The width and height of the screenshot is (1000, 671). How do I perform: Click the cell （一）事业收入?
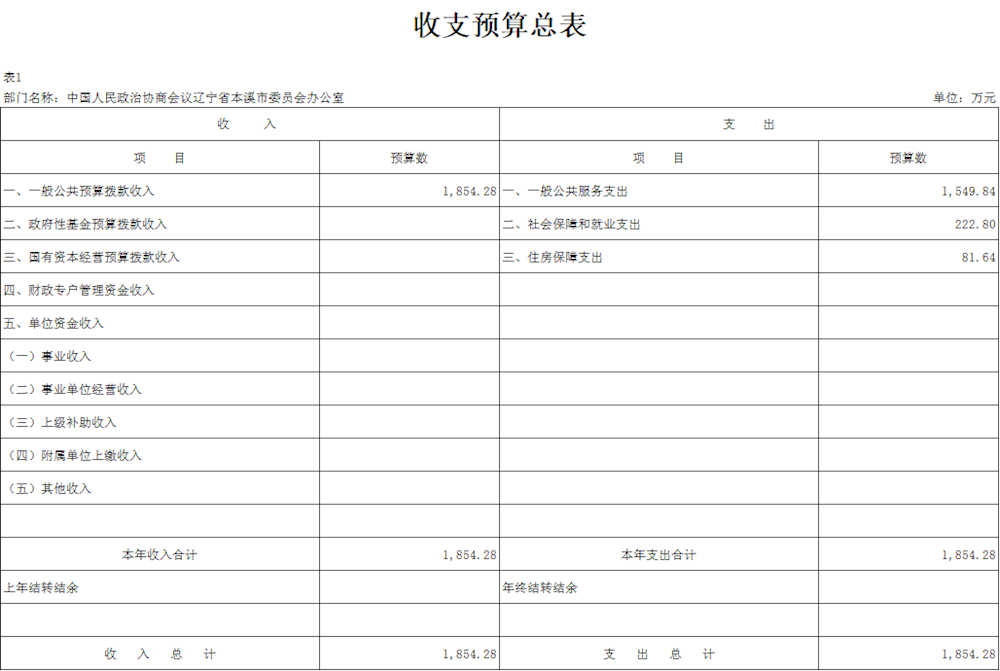[x=160, y=356]
